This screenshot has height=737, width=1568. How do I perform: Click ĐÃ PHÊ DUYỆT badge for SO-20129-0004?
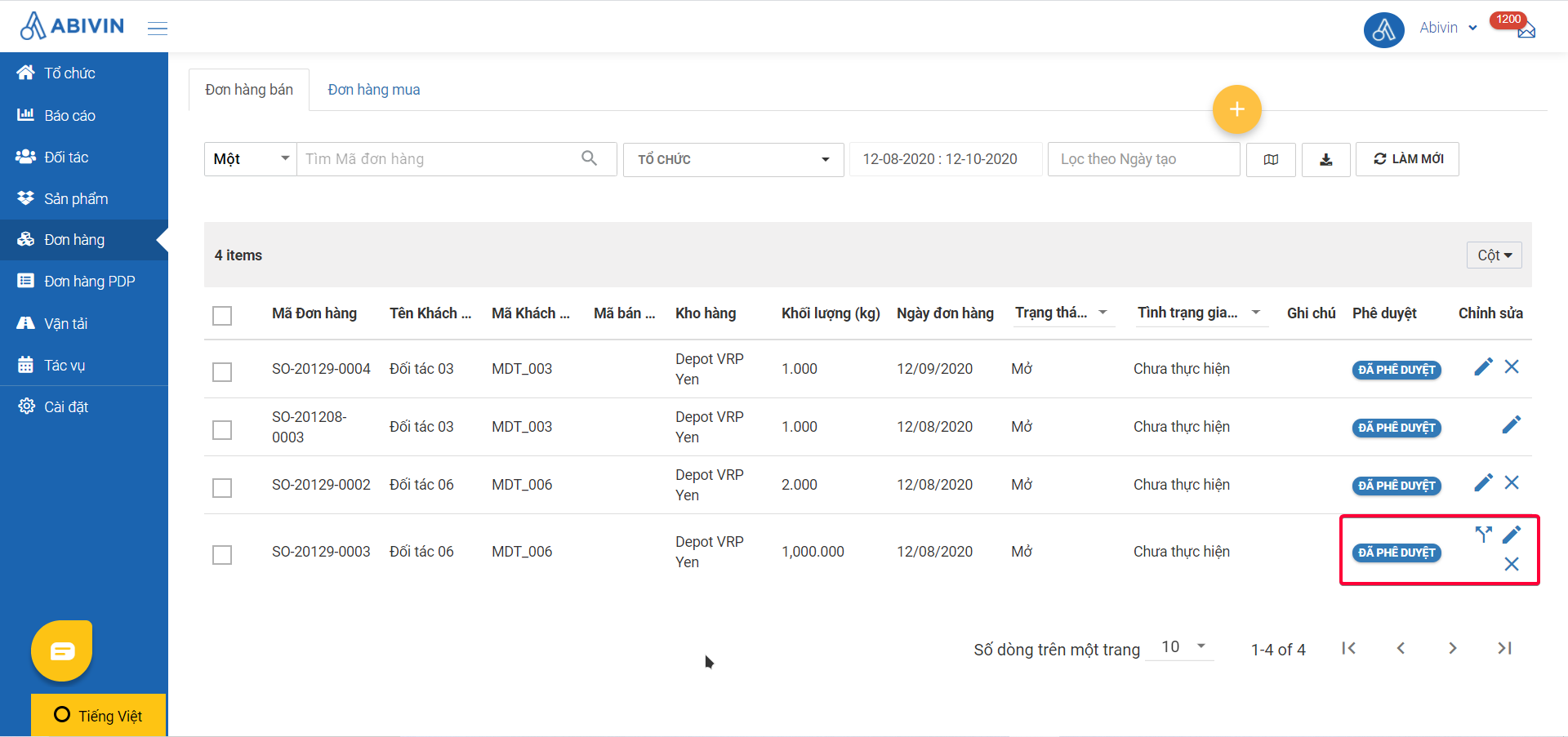1396,370
